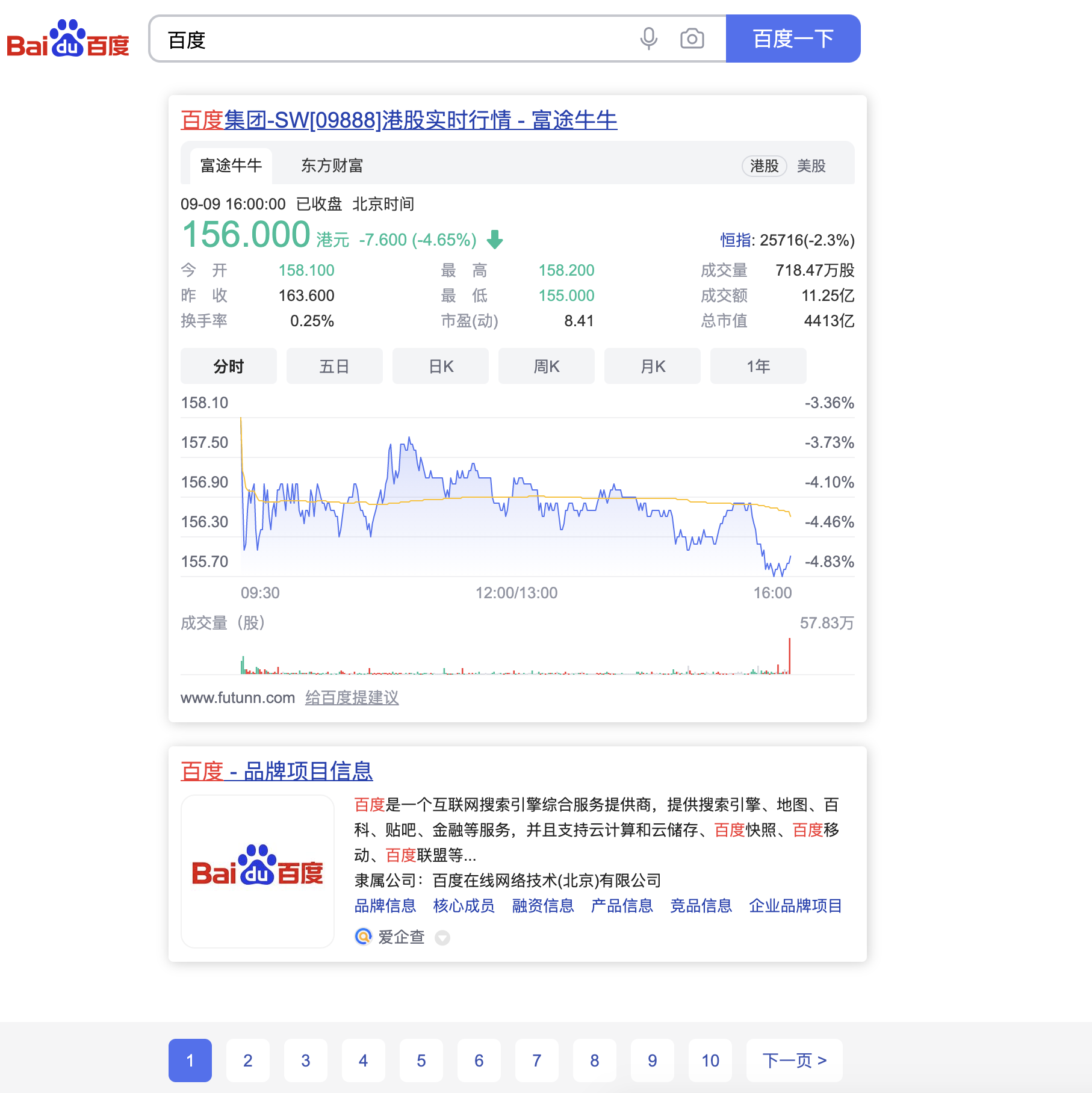The width and height of the screenshot is (1092, 1093).
Task: Click the Baidu brand logo thumbnail
Action: [x=258, y=872]
